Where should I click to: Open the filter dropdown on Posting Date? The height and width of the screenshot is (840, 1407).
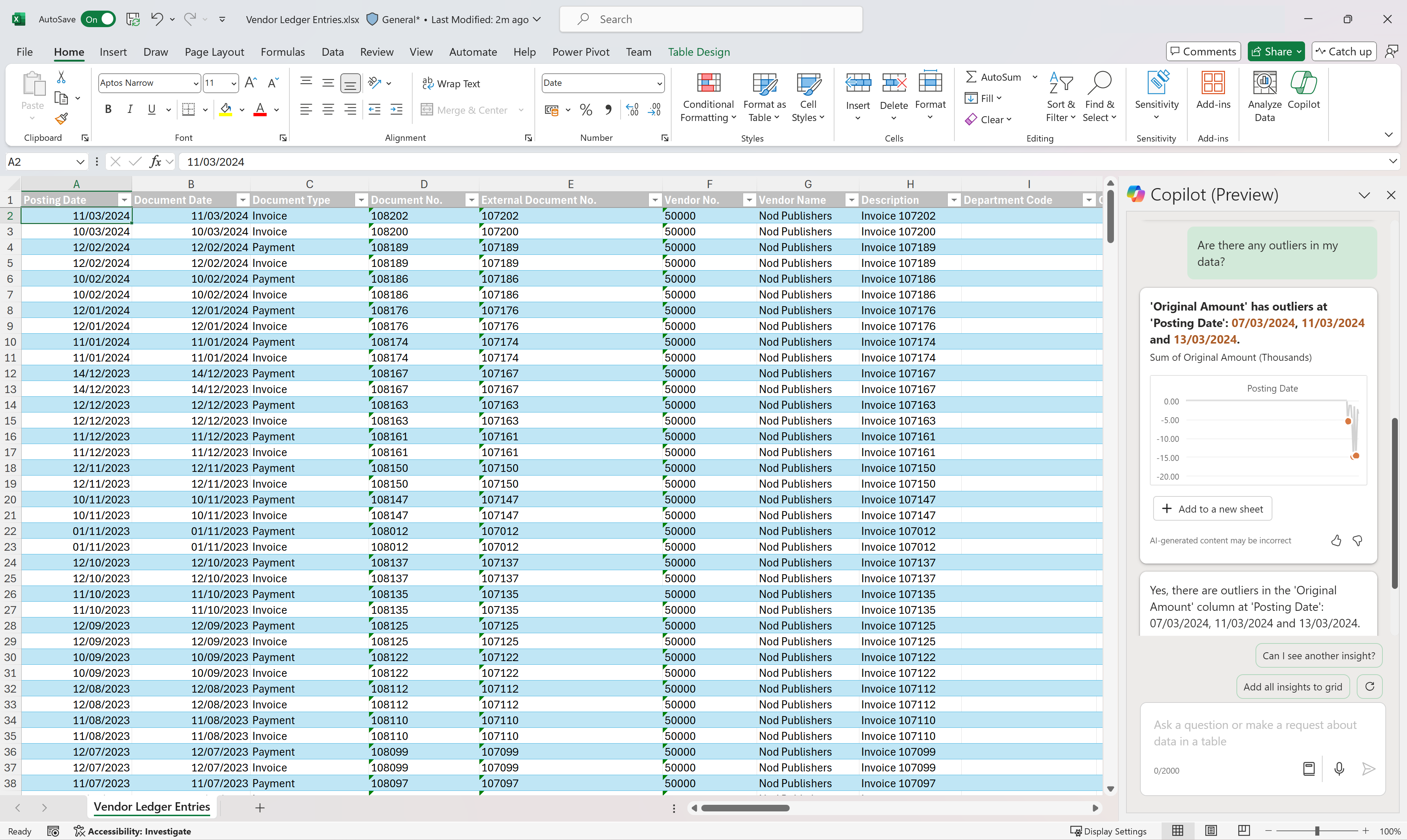[x=125, y=199]
